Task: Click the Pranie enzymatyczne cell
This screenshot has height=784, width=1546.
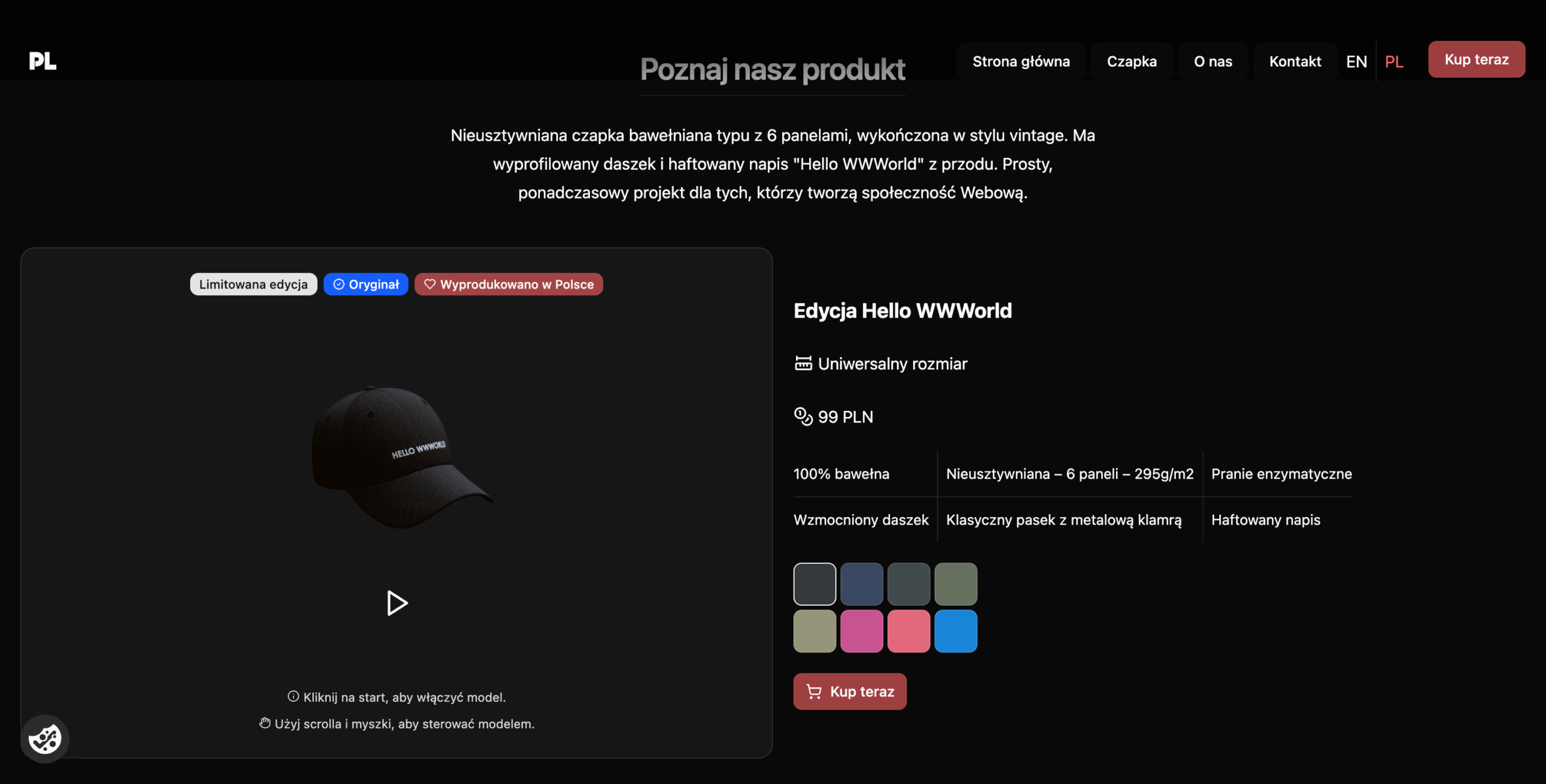Action: [x=1281, y=474]
